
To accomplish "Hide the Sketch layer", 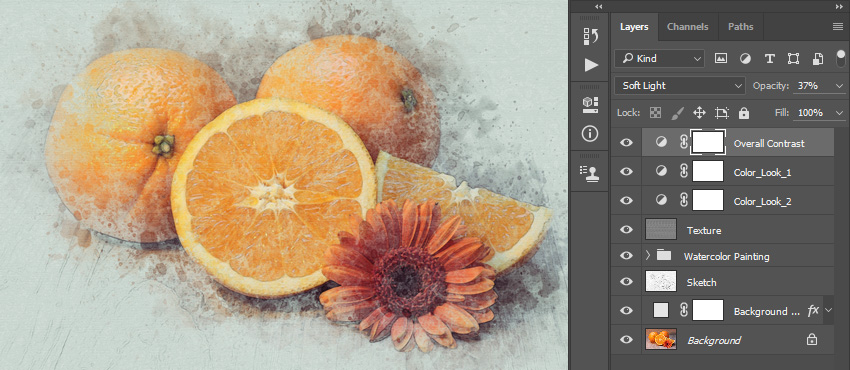I will [626, 281].
